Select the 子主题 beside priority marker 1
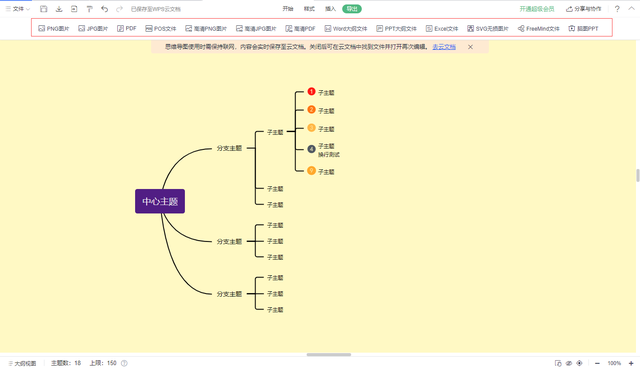 point(326,93)
